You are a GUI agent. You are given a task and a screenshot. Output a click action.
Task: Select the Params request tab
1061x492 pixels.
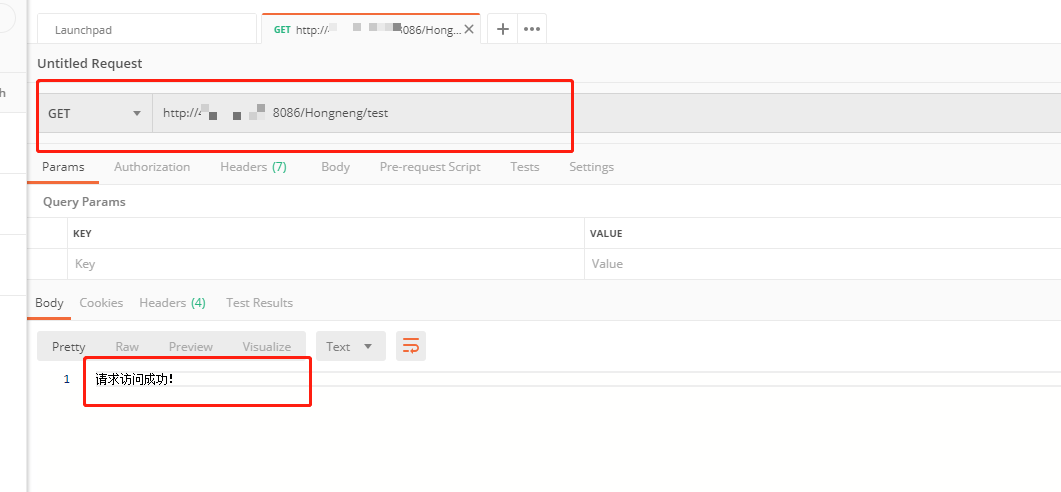coord(63,166)
